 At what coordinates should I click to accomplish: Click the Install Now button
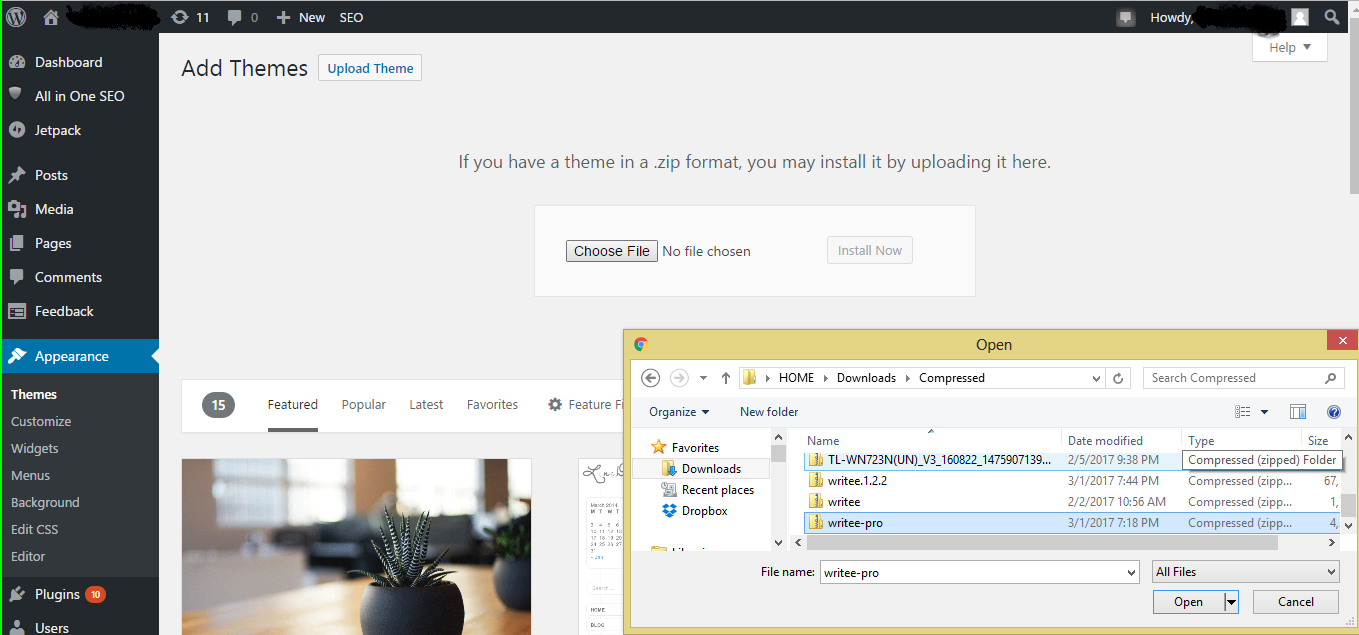pyautogui.click(x=870, y=250)
